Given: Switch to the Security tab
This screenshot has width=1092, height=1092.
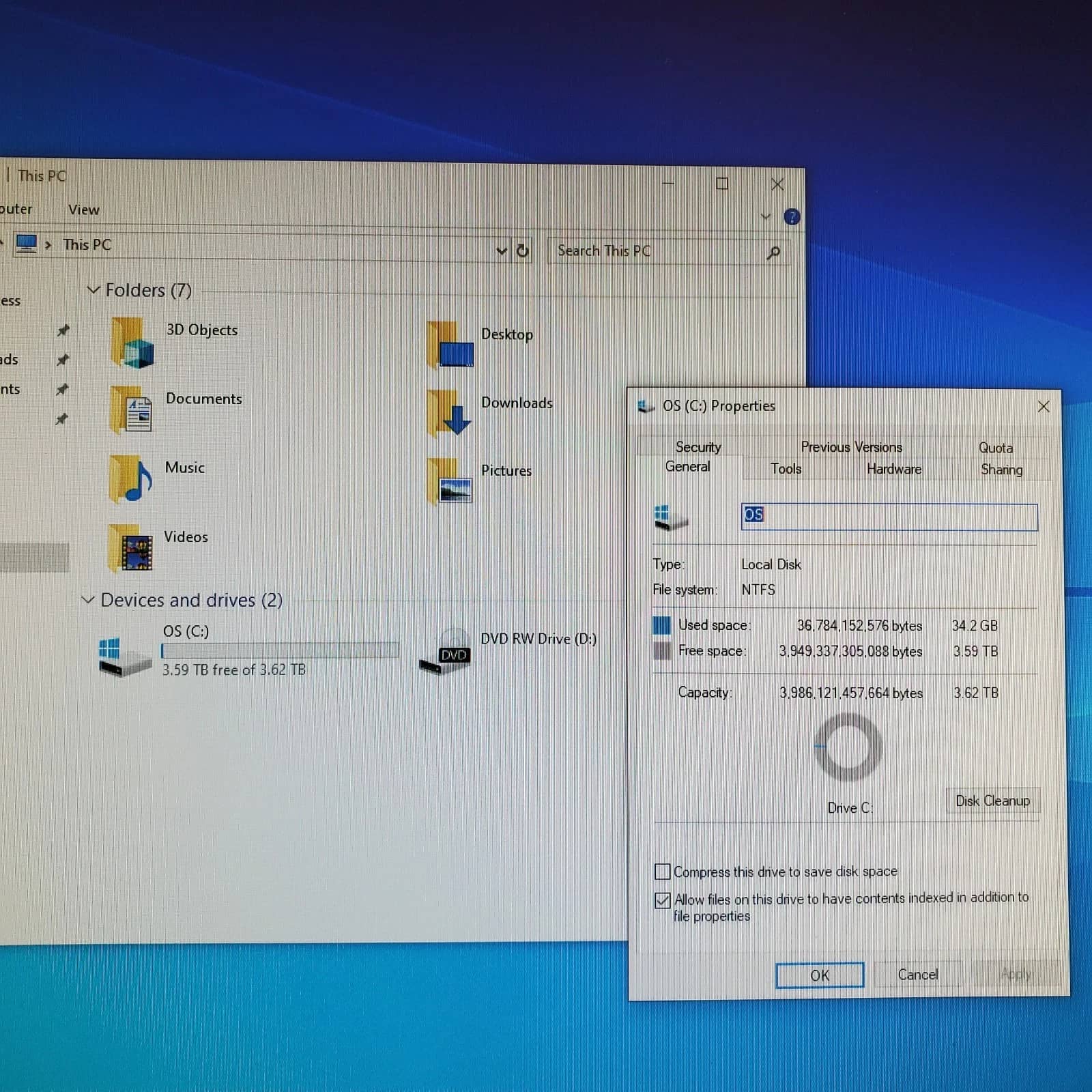Looking at the screenshot, I should (698, 446).
